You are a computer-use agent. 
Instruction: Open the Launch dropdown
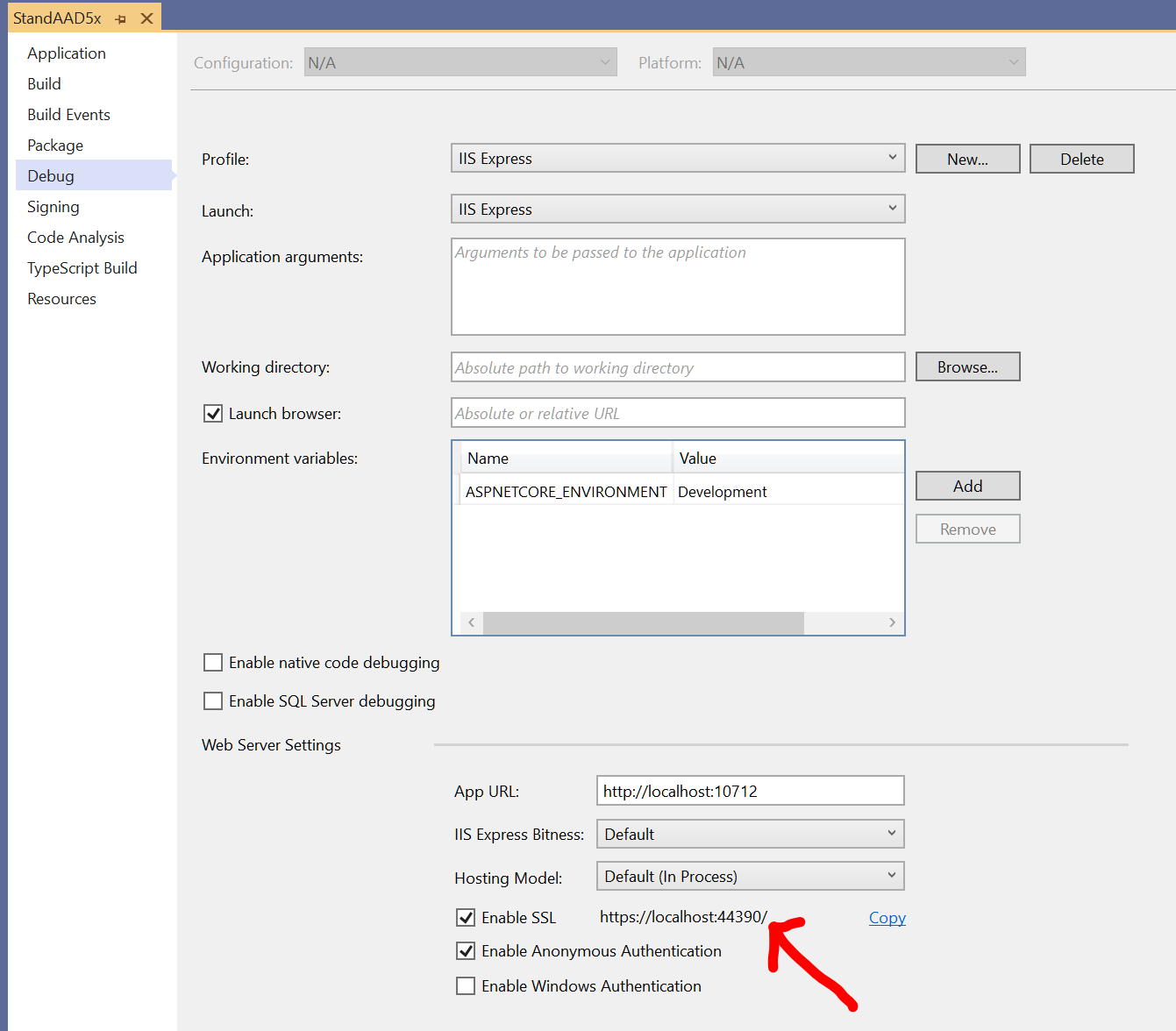pos(891,209)
